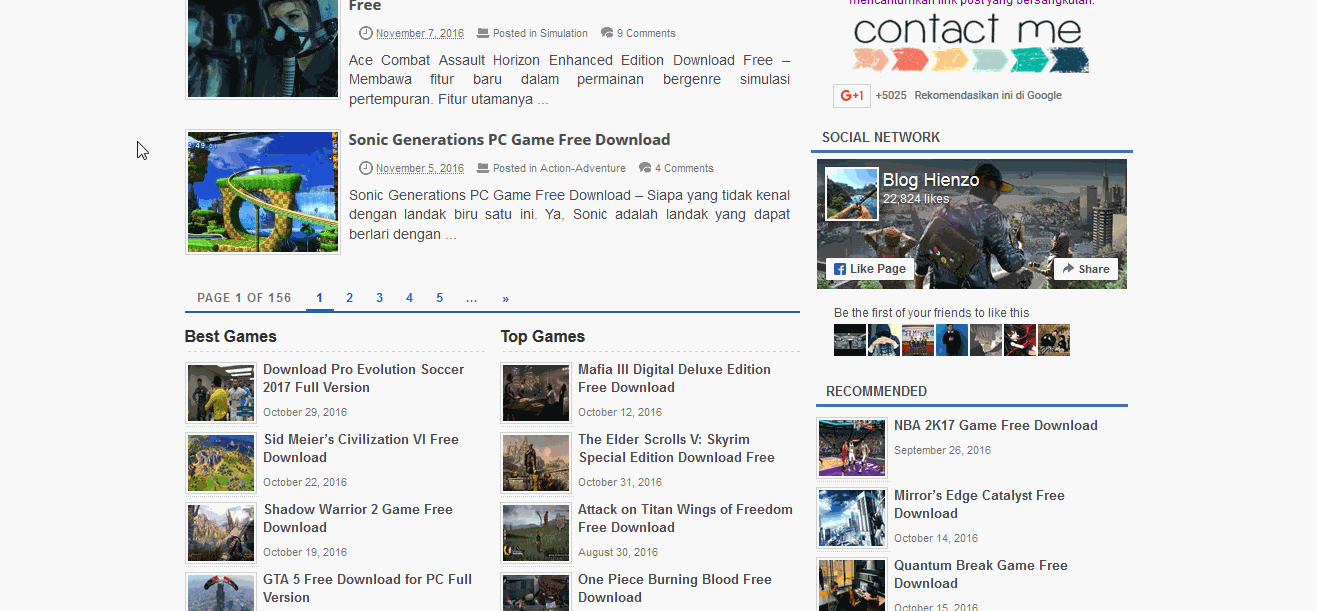Go to pagination page 5

439,298
